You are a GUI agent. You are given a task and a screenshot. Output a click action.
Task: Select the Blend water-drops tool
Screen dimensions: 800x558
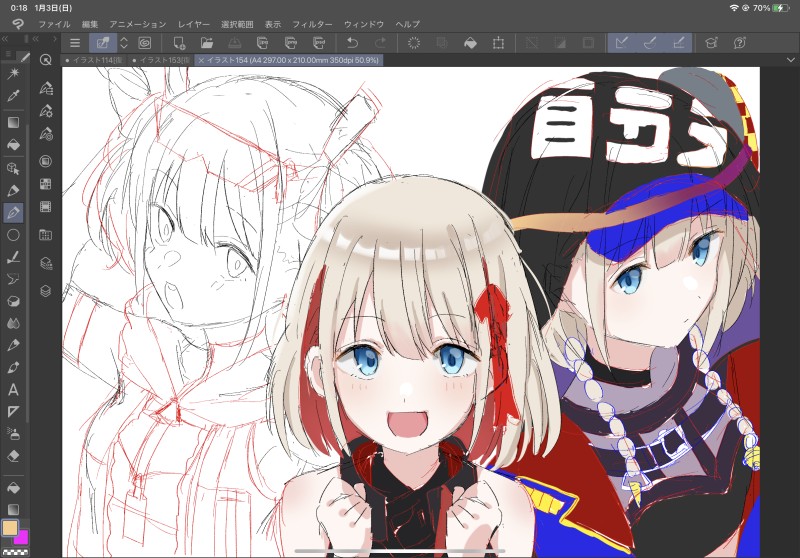pyautogui.click(x=13, y=323)
